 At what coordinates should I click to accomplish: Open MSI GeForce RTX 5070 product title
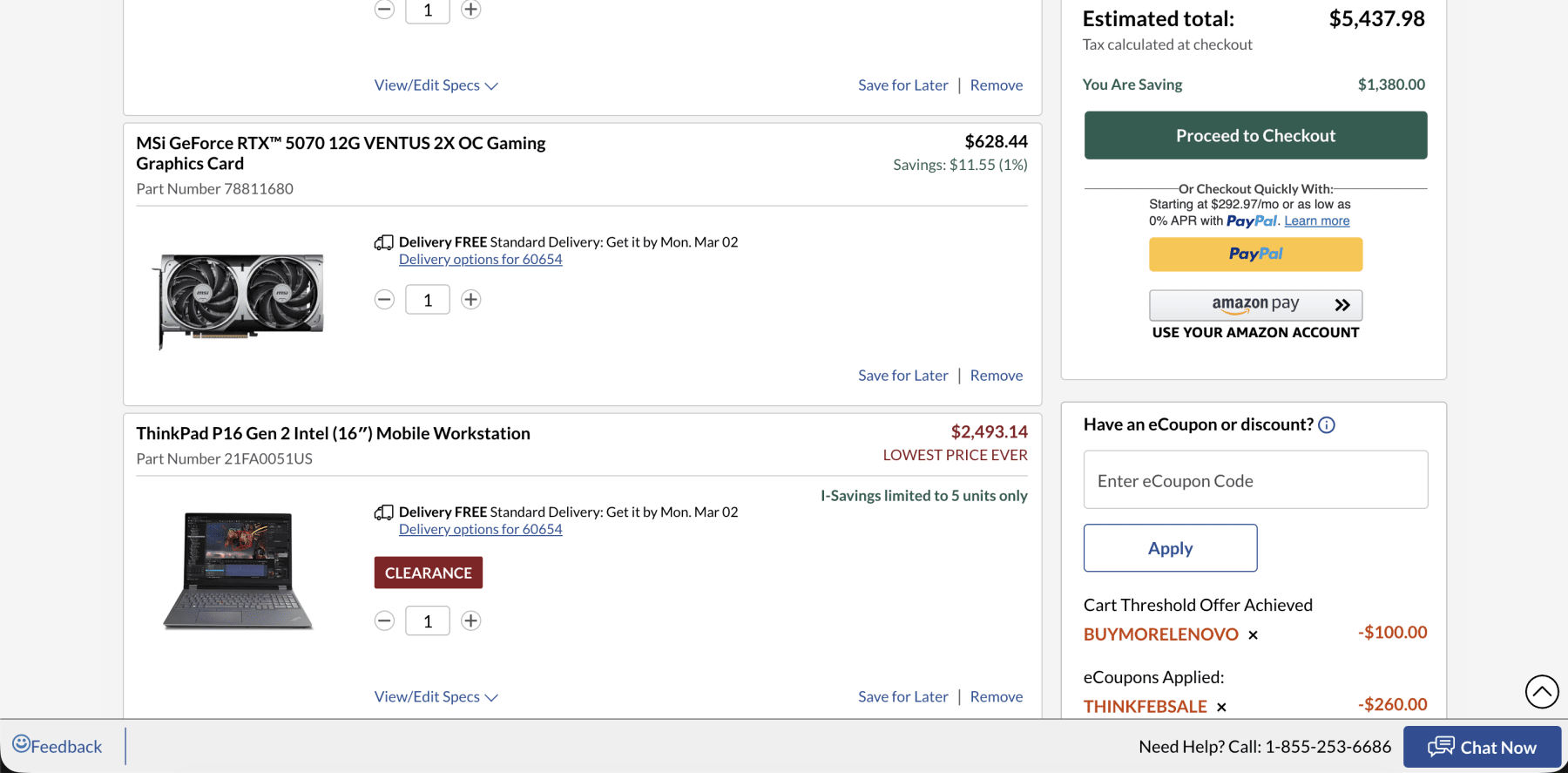[341, 153]
